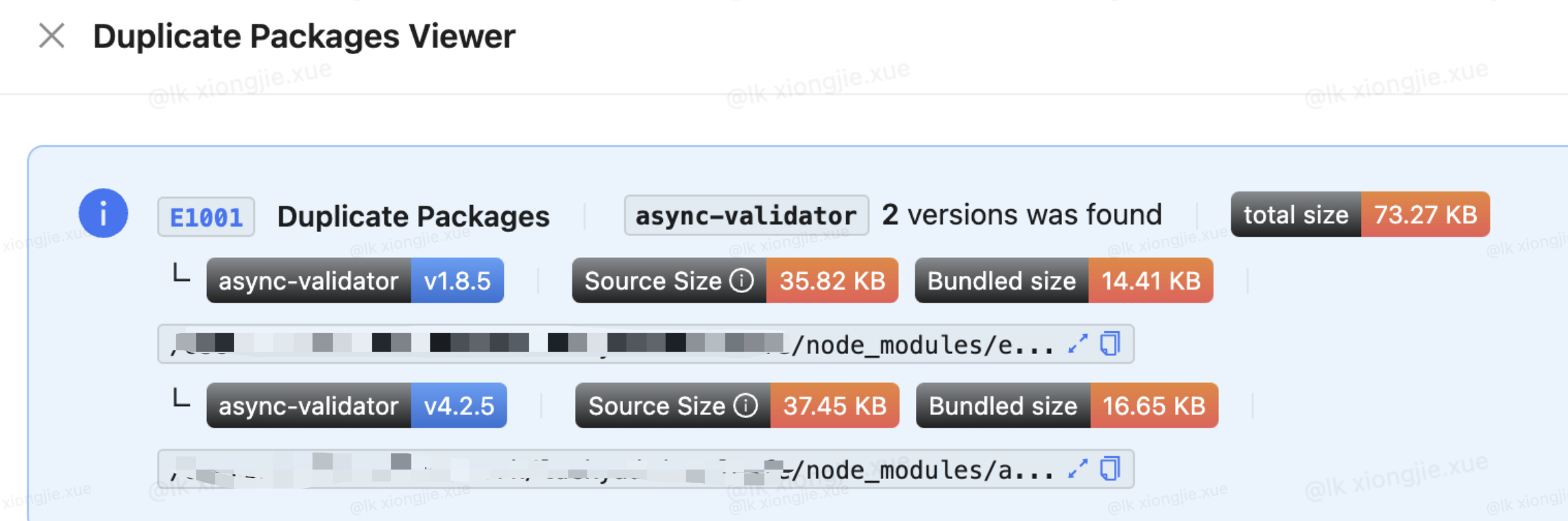Click the async-validator package name tag in header

746,215
